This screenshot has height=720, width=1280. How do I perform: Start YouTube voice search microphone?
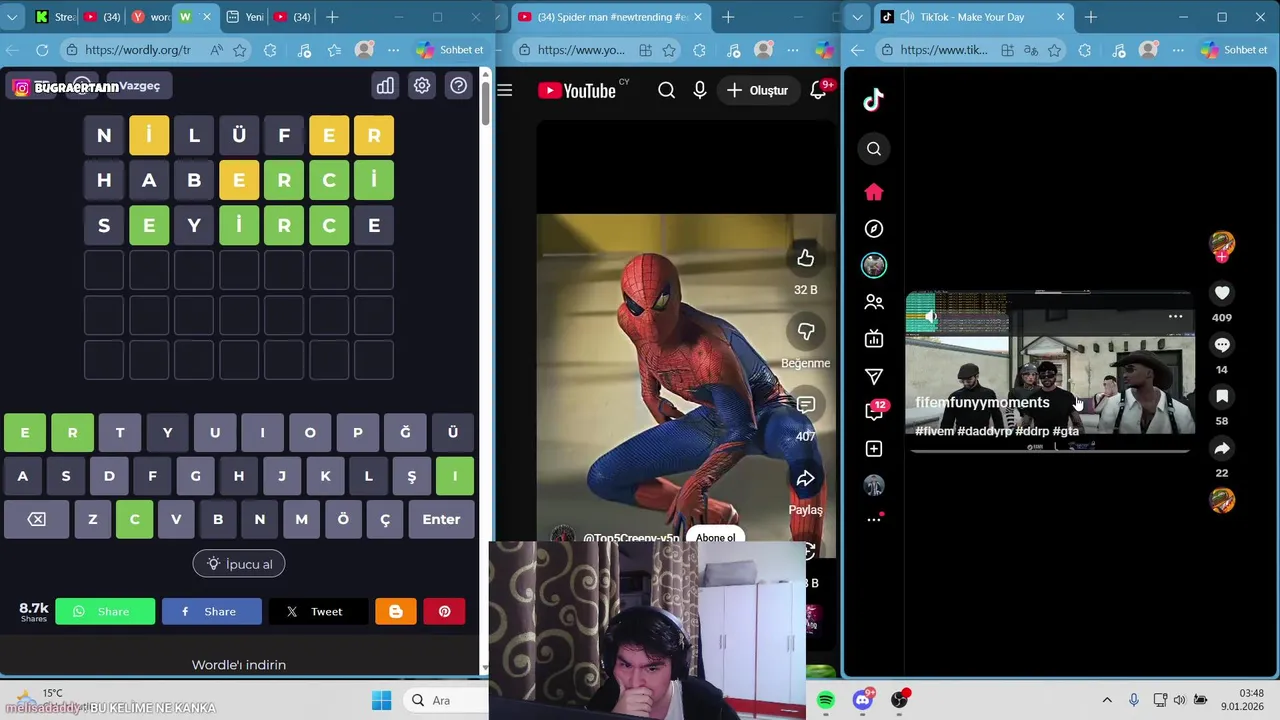click(x=700, y=91)
